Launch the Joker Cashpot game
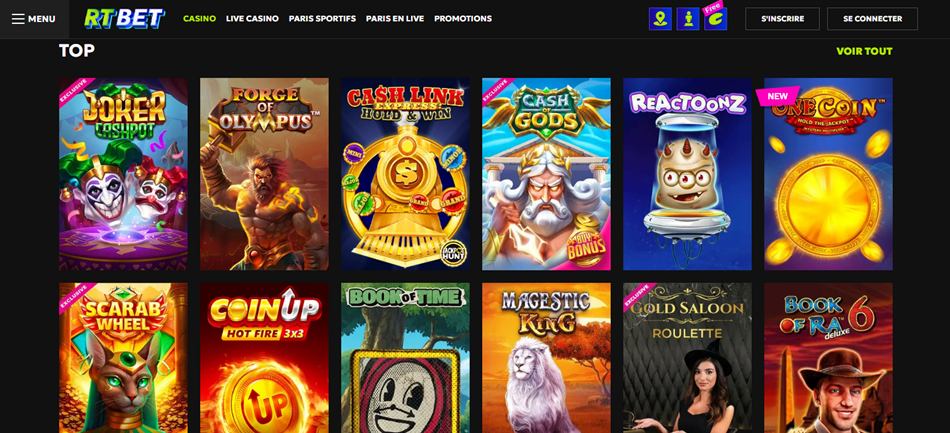 pos(123,174)
